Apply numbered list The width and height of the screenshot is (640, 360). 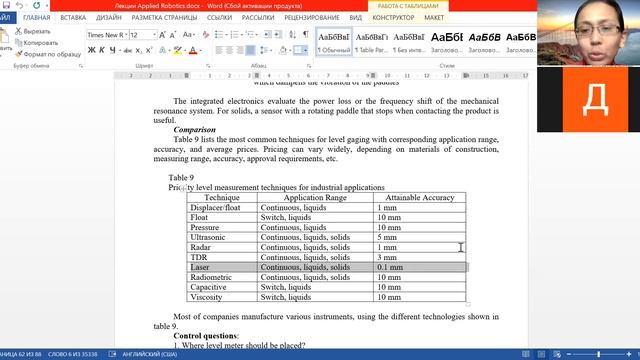click(x=234, y=35)
